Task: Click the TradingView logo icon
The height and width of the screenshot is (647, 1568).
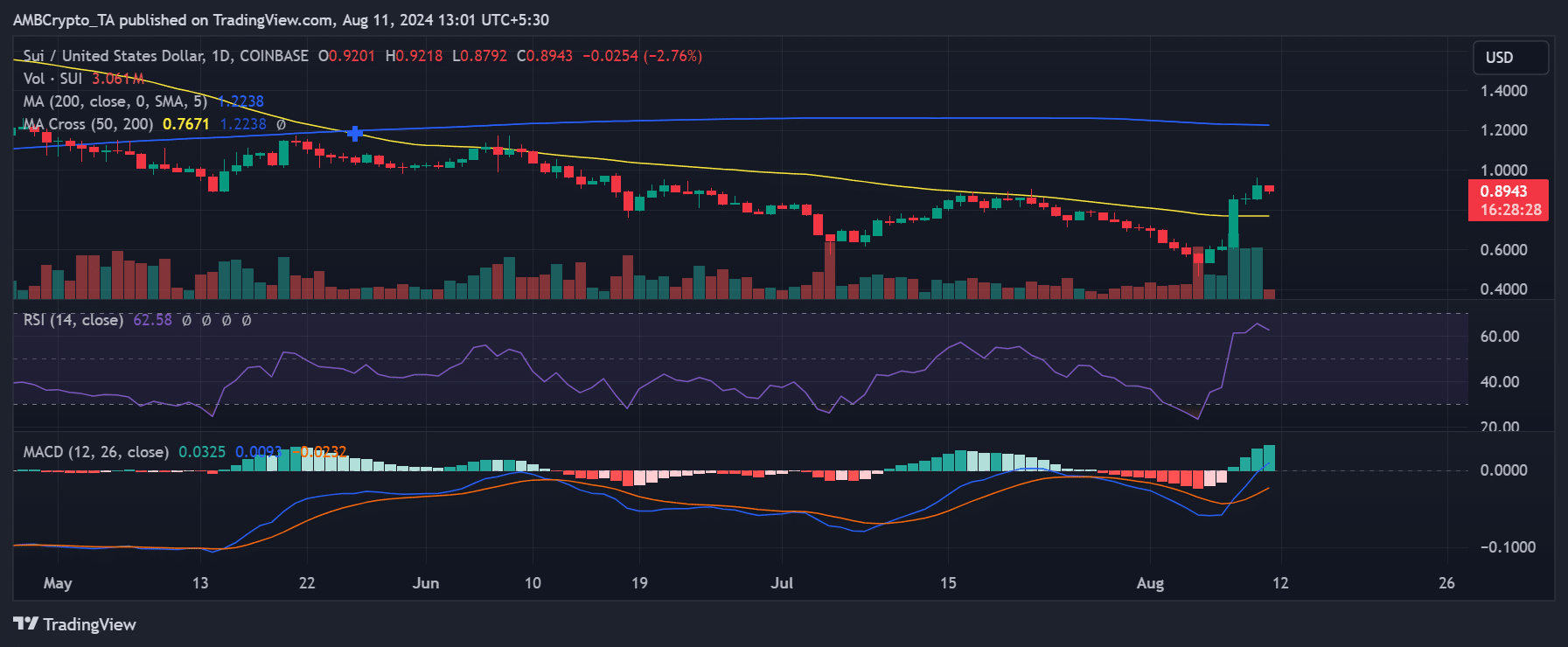Action: pos(25,623)
